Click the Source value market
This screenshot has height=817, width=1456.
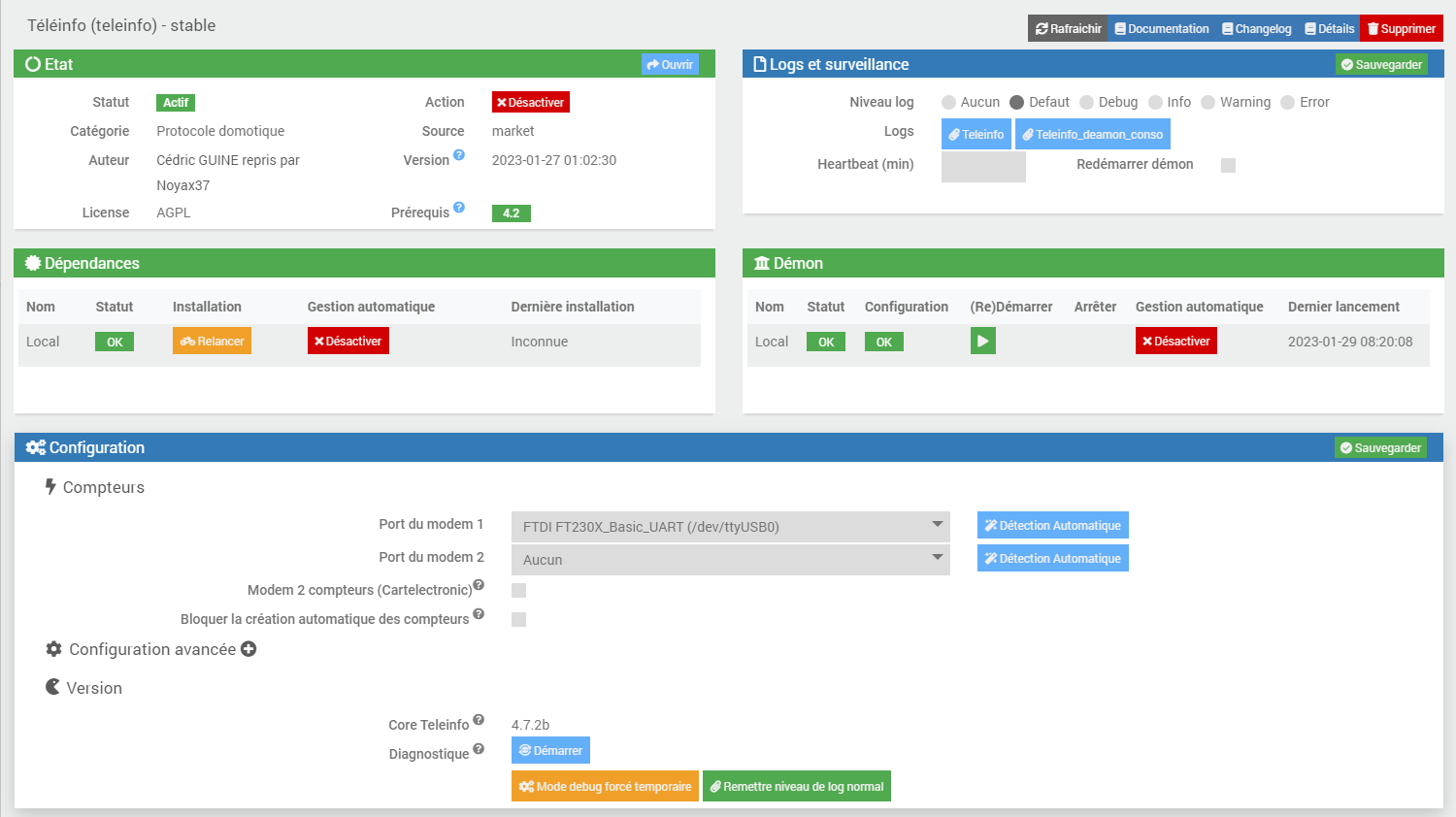coord(513,131)
